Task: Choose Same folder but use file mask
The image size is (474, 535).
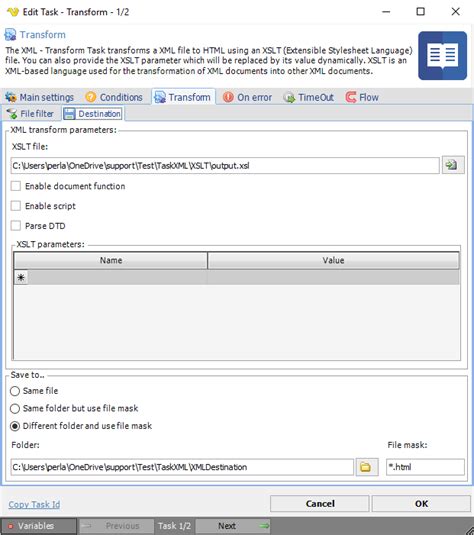Action: [x=15, y=408]
